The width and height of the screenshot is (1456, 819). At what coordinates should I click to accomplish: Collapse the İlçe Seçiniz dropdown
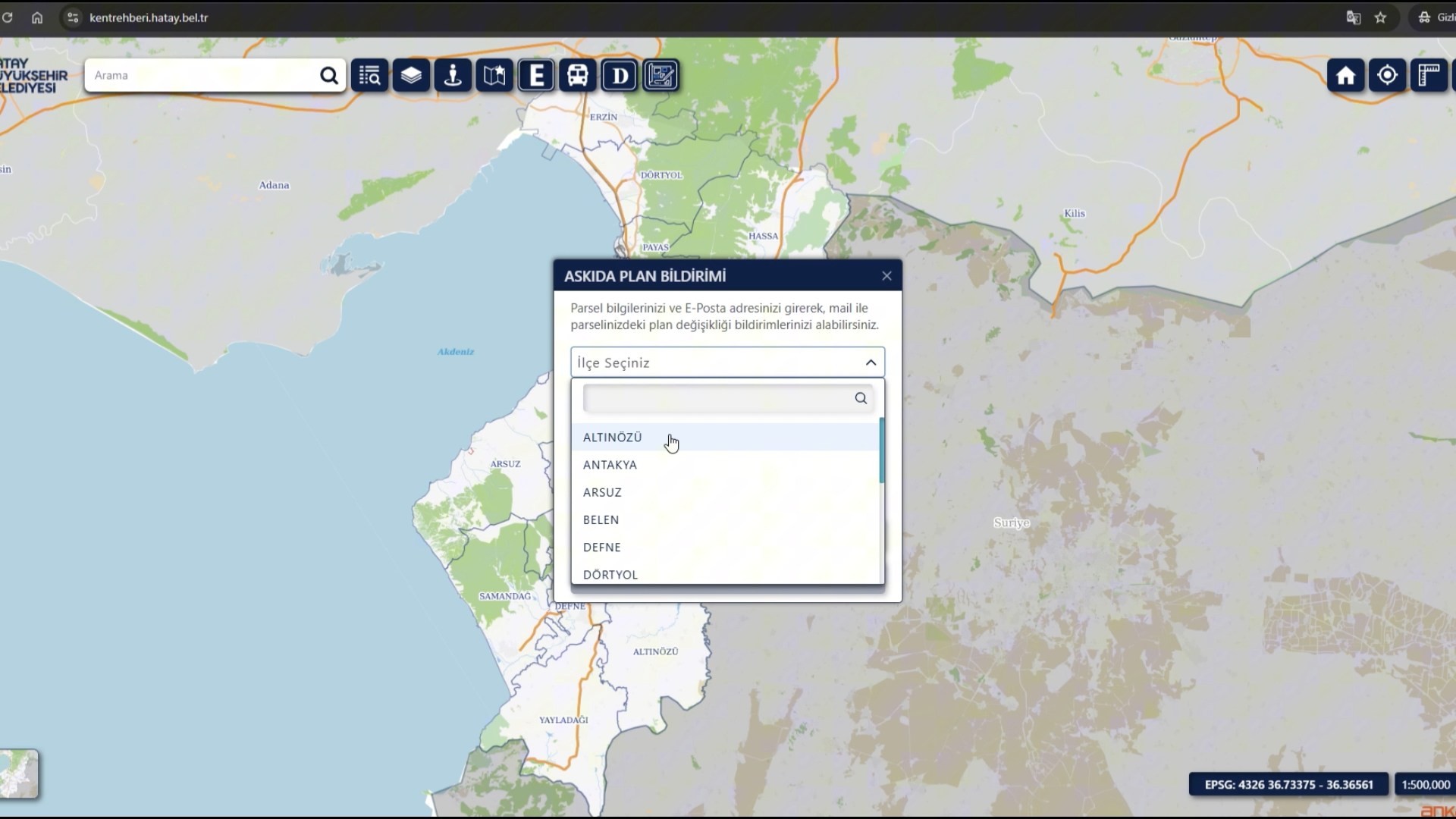click(x=871, y=362)
